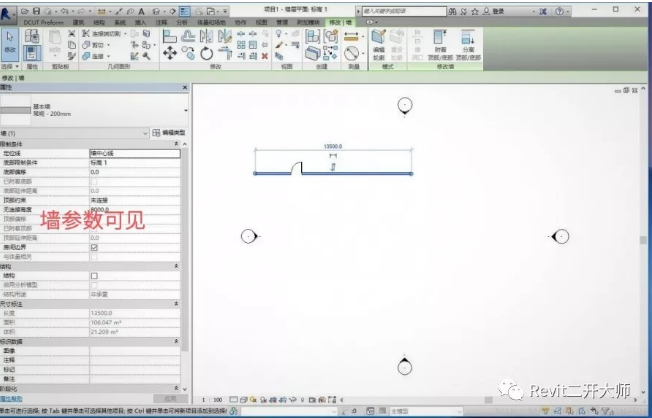Image resolution: width=652 pixels, height=418 pixels.
Task: Open the 建筑 Architecture ribbon tab
Action: click(x=78, y=22)
